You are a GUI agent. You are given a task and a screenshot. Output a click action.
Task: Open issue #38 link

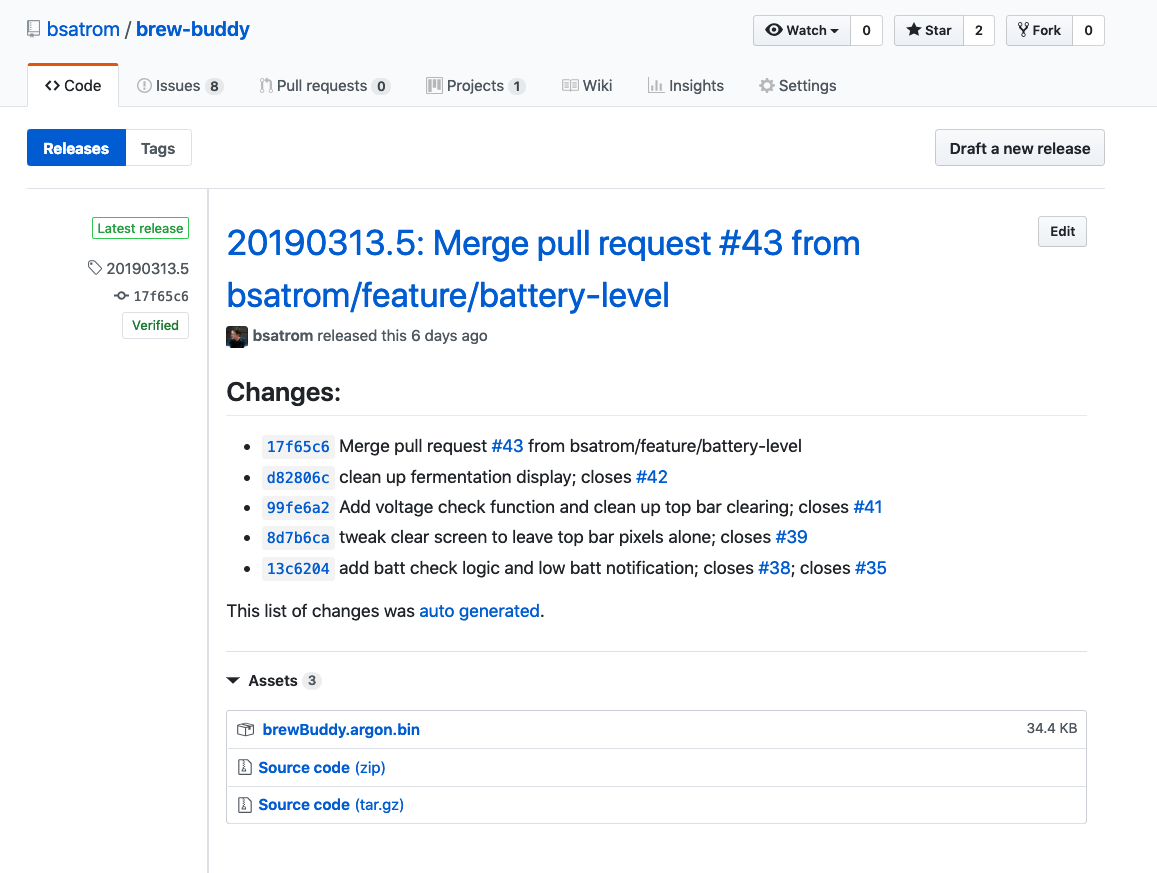(774, 567)
